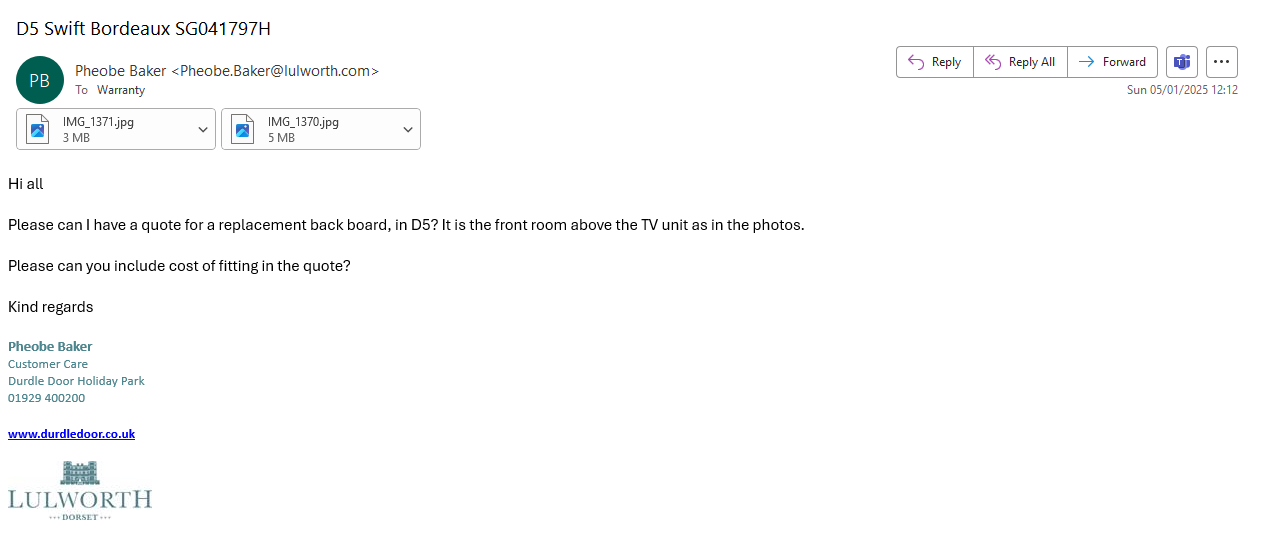
Task: Click sender name Pheobe Baker in header
Action: pos(121,71)
